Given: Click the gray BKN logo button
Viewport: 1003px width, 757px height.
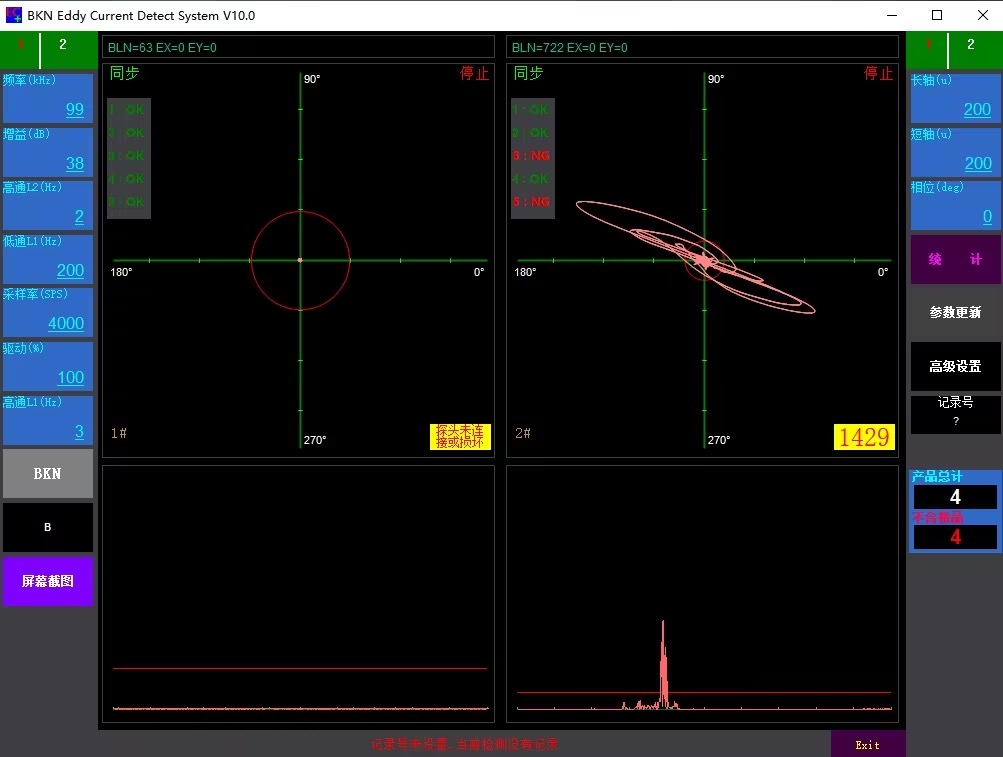Looking at the screenshot, I should [x=47, y=474].
